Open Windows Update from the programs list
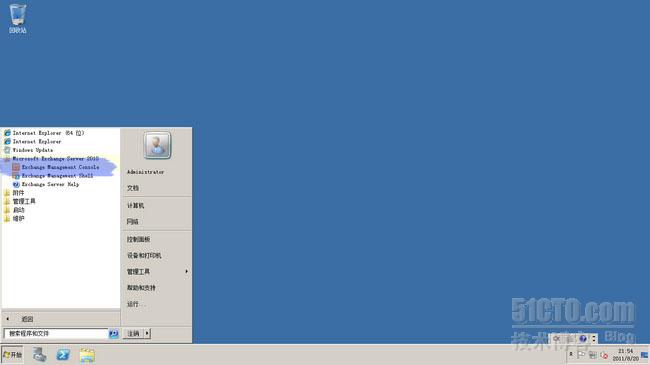 tap(28, 150)
